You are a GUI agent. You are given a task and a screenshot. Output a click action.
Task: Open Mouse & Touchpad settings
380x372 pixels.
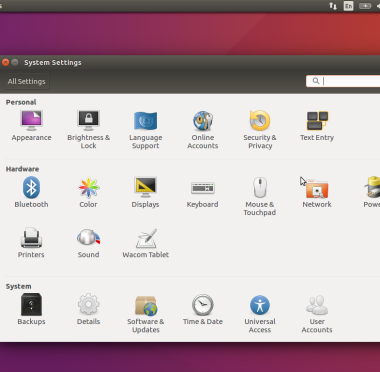pos(260,197)
